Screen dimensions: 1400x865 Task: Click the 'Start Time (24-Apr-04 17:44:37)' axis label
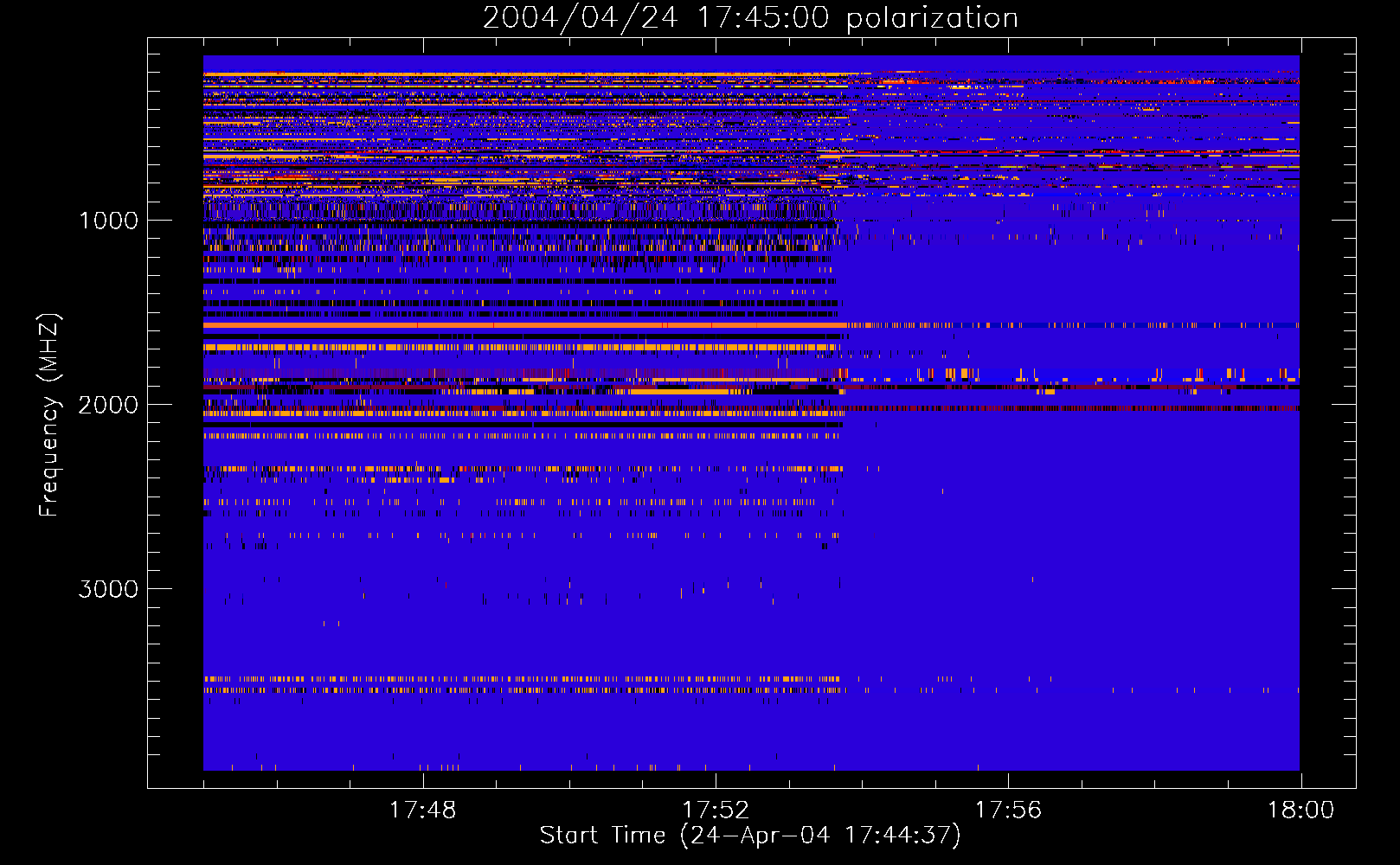coord(750,836)
